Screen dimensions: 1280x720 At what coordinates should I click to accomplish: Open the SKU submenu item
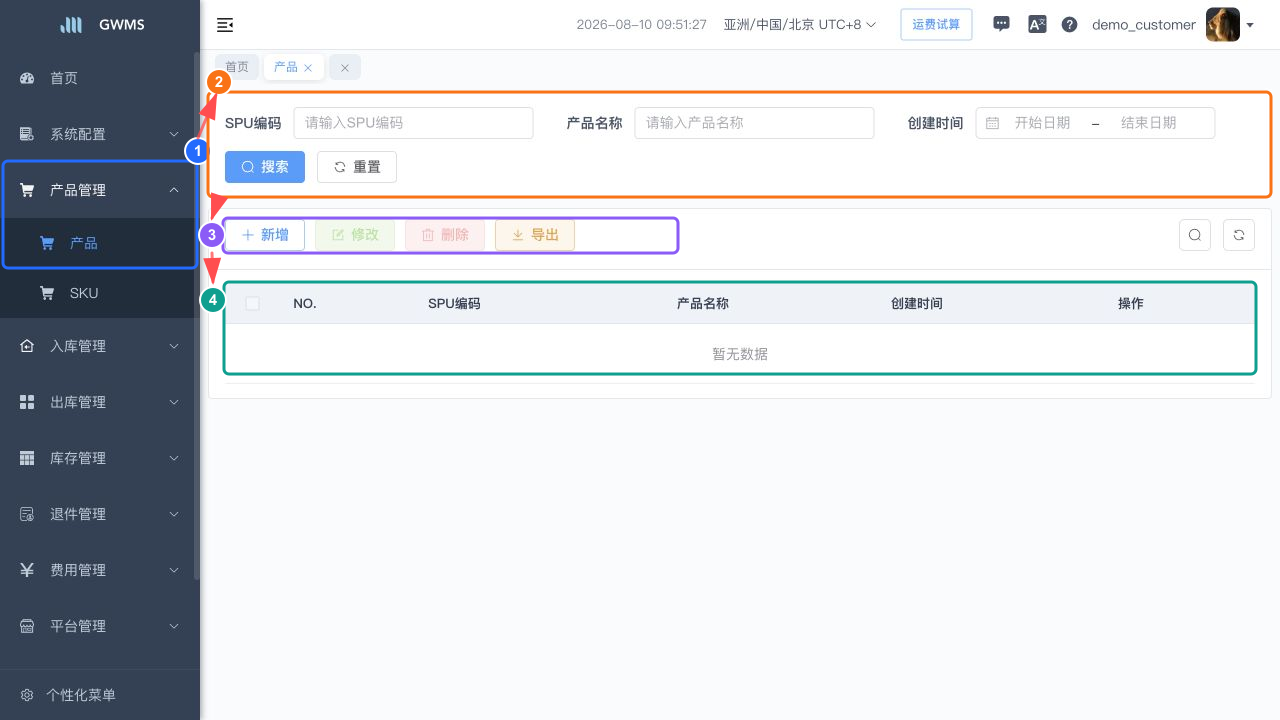100,293
